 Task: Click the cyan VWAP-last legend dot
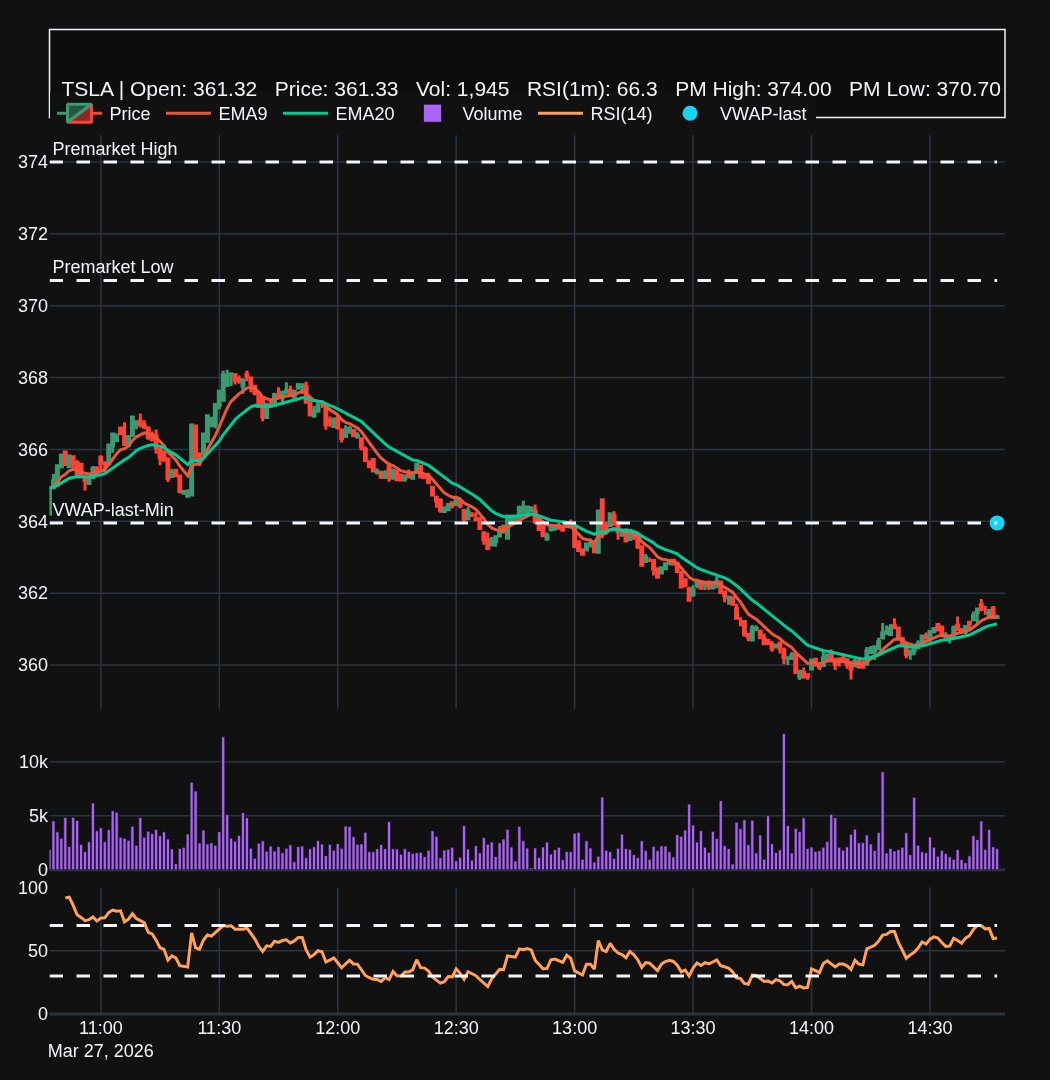pos(690,114)
